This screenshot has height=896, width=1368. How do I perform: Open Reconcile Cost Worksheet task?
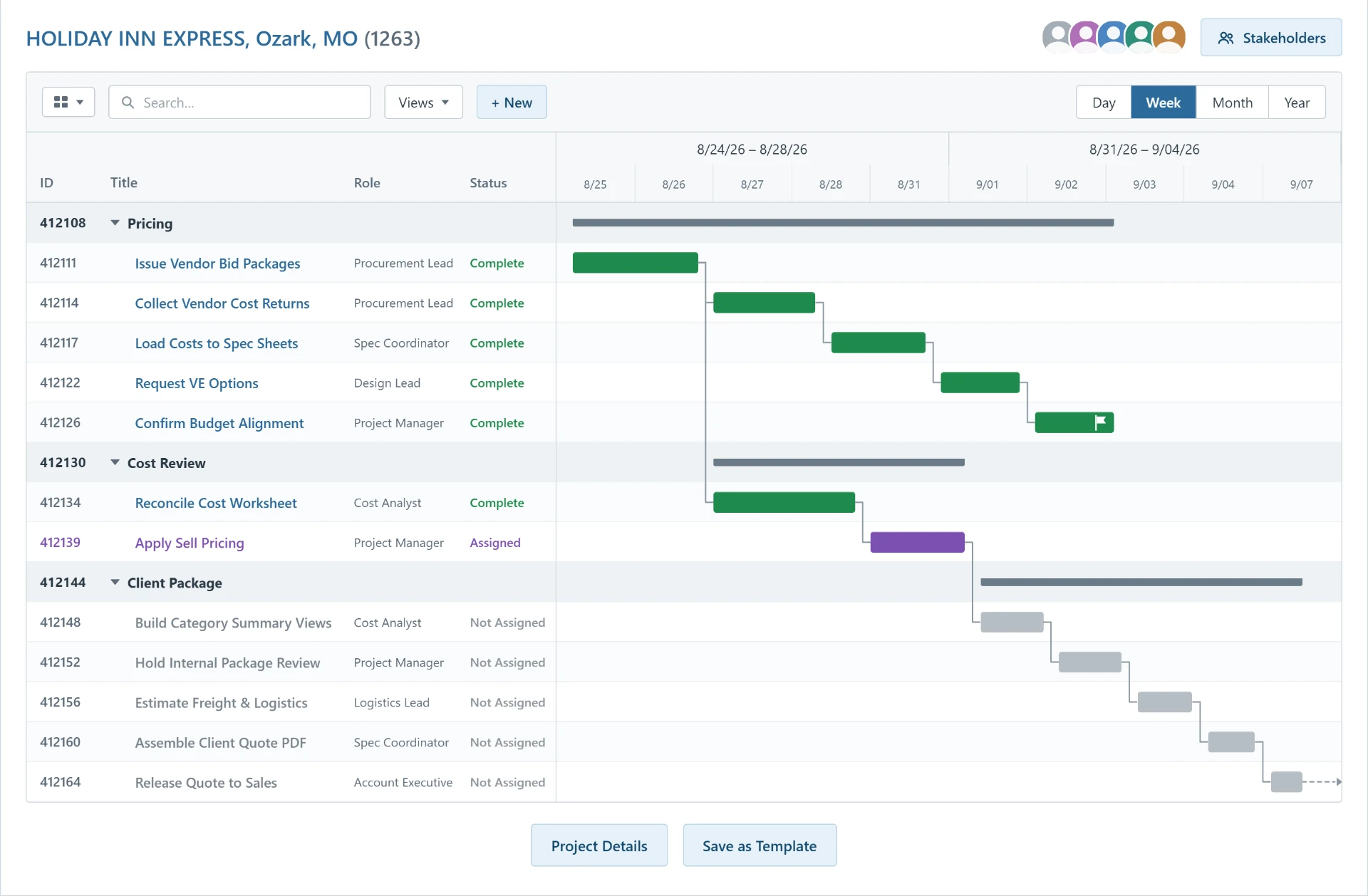click(x=216, y=502)
